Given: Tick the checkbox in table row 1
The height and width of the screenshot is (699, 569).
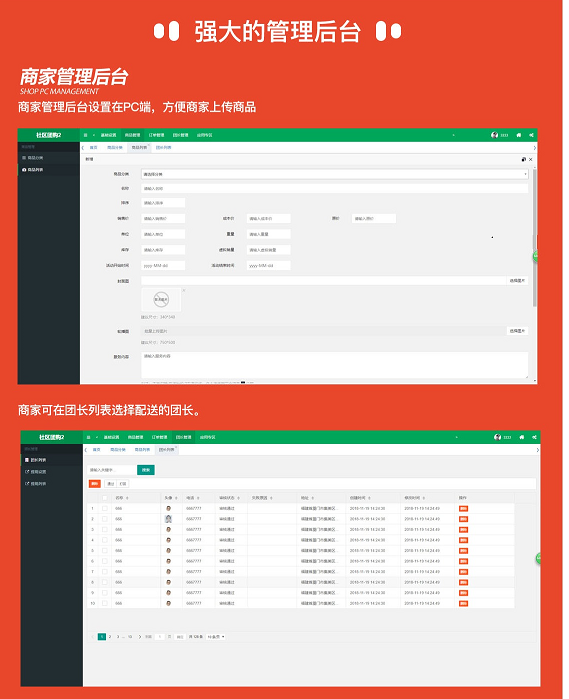Looking at the screenshot, I should (x=105, y=508).
